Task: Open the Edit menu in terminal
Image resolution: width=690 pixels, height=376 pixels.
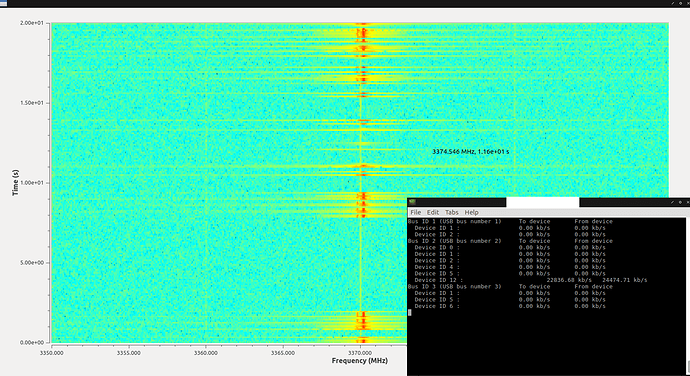Action: pos(433,212)
